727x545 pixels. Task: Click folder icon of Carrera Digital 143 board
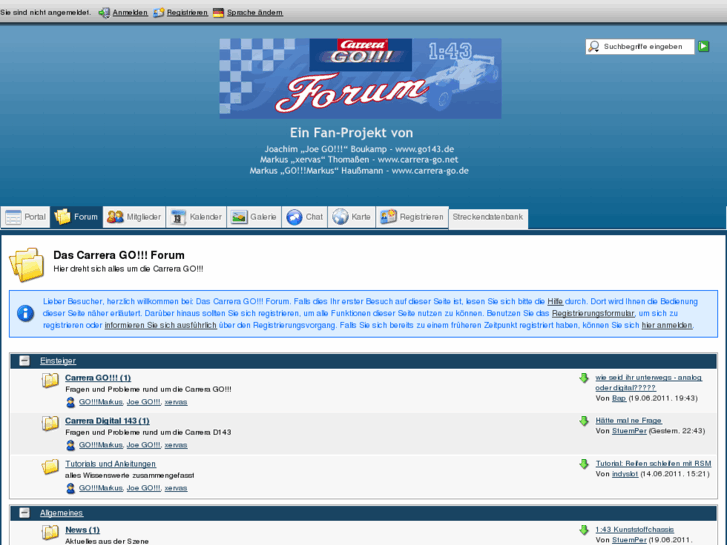[x=50, y=423]
